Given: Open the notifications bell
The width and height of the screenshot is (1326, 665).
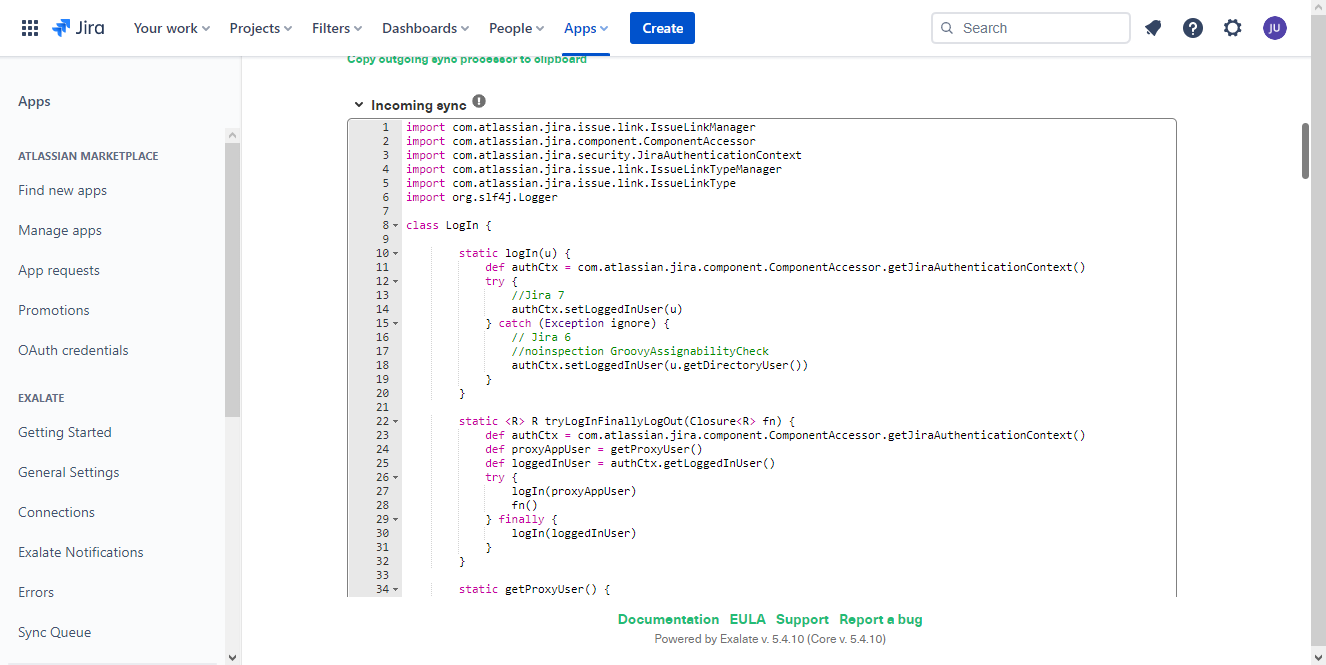Looking at the screenshot, I should coord(1153,28).
